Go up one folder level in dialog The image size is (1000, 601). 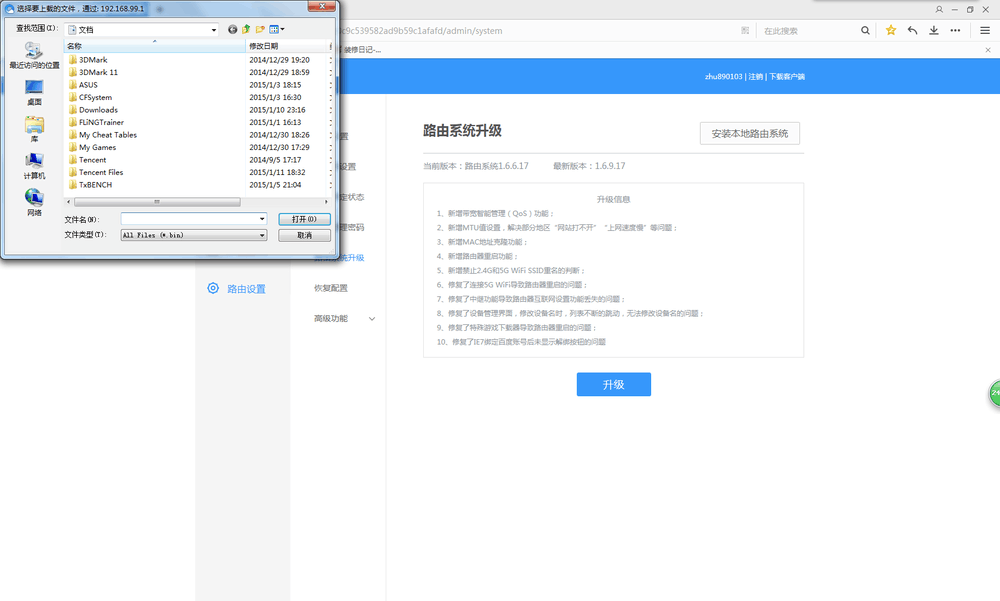tap(246, 29)
